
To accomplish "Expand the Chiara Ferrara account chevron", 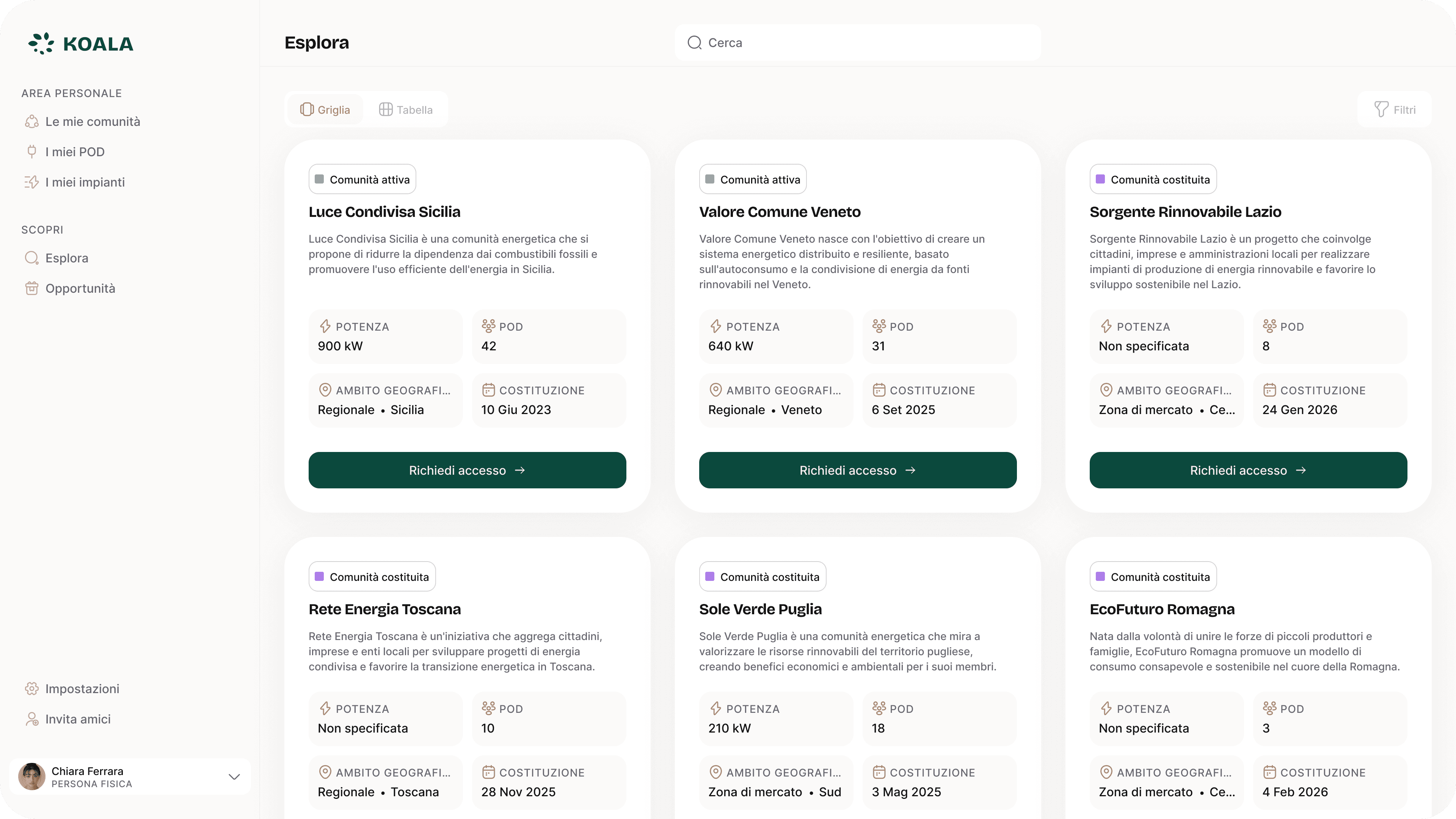I will [234, 777].
